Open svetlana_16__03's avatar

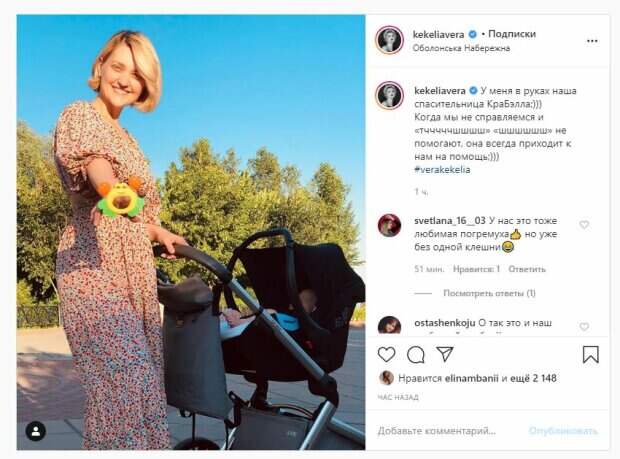[x=389, y=226]
